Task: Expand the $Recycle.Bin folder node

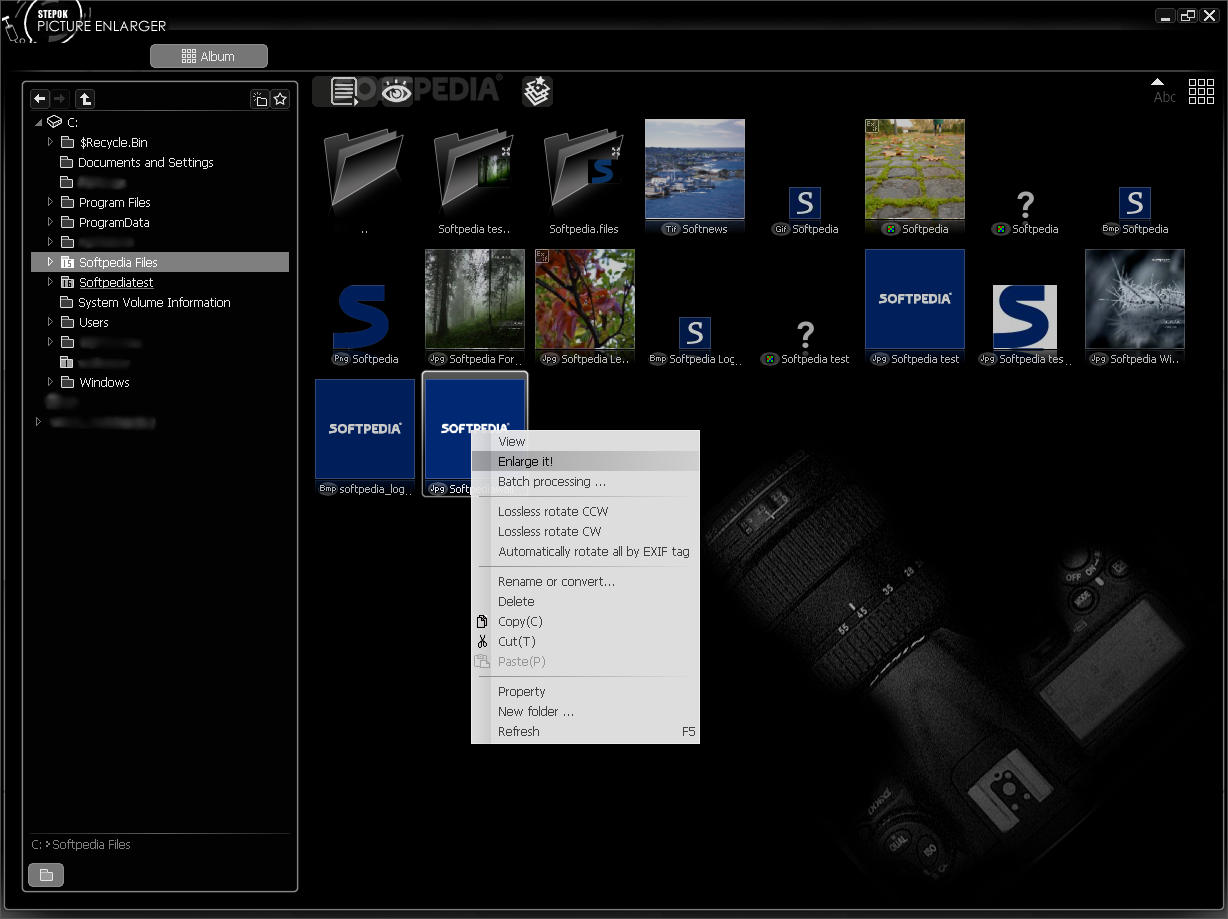Action: tap(50, 142)
